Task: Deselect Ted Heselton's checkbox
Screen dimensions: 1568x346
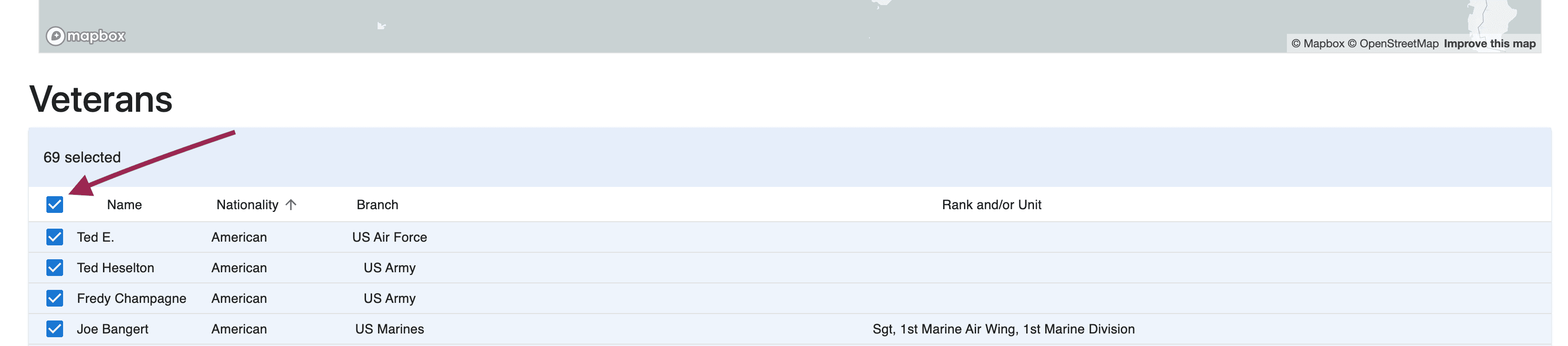Action: click(x=55, y=268)
